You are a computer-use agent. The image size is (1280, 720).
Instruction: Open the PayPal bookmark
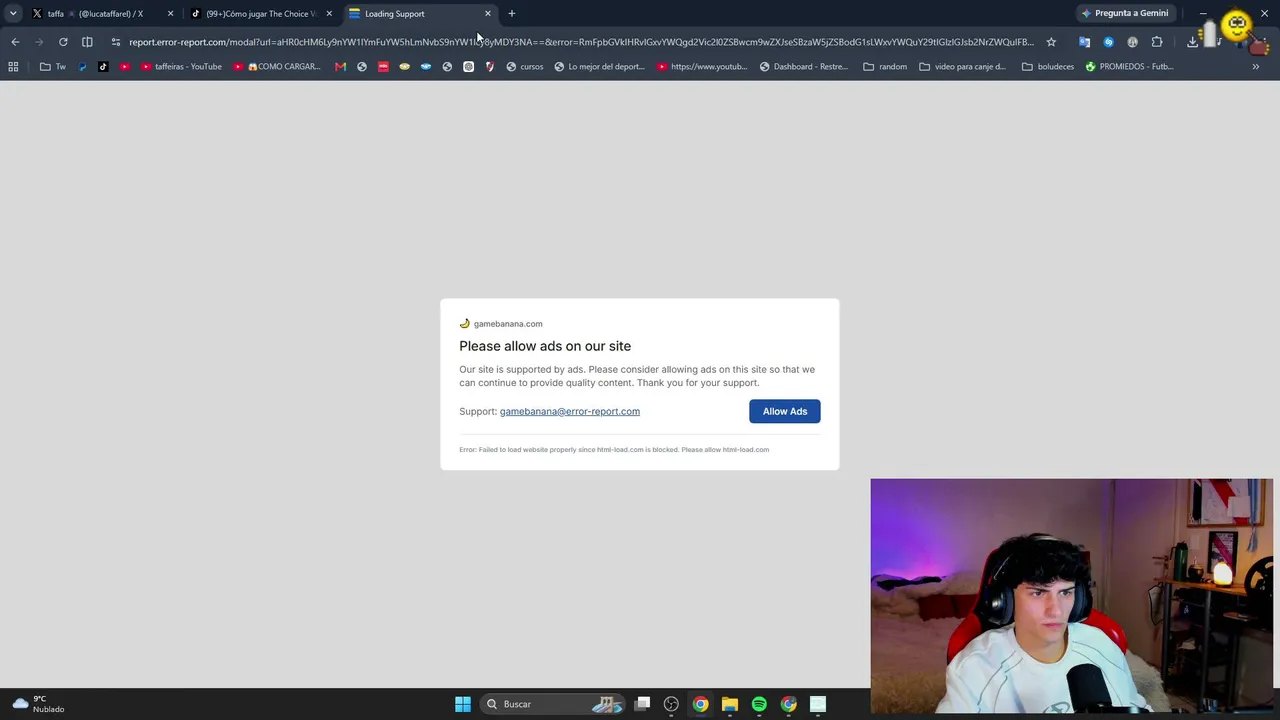point(82,67)
